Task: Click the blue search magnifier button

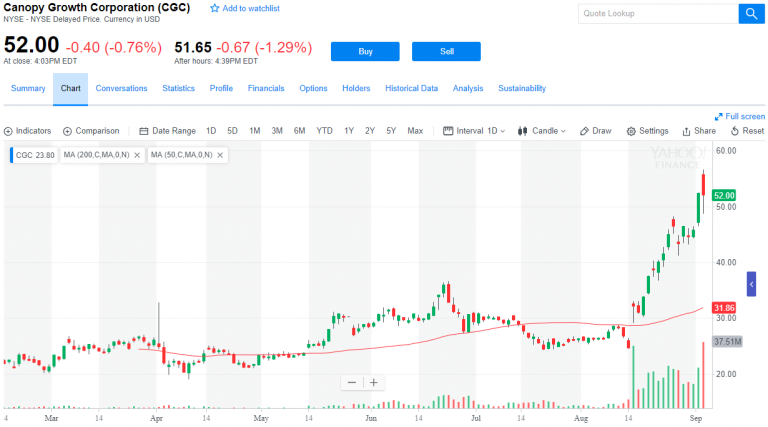Action: 751,13
